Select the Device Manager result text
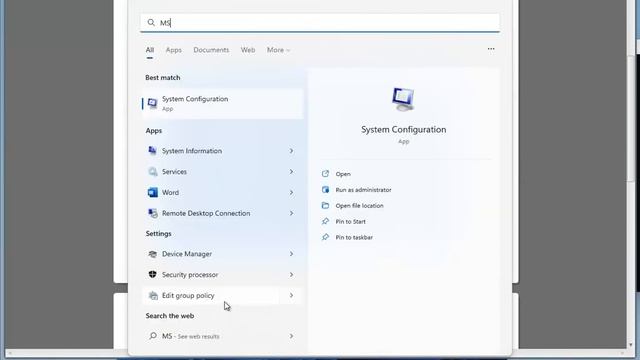640x360 pixels. tap(187, 254)
